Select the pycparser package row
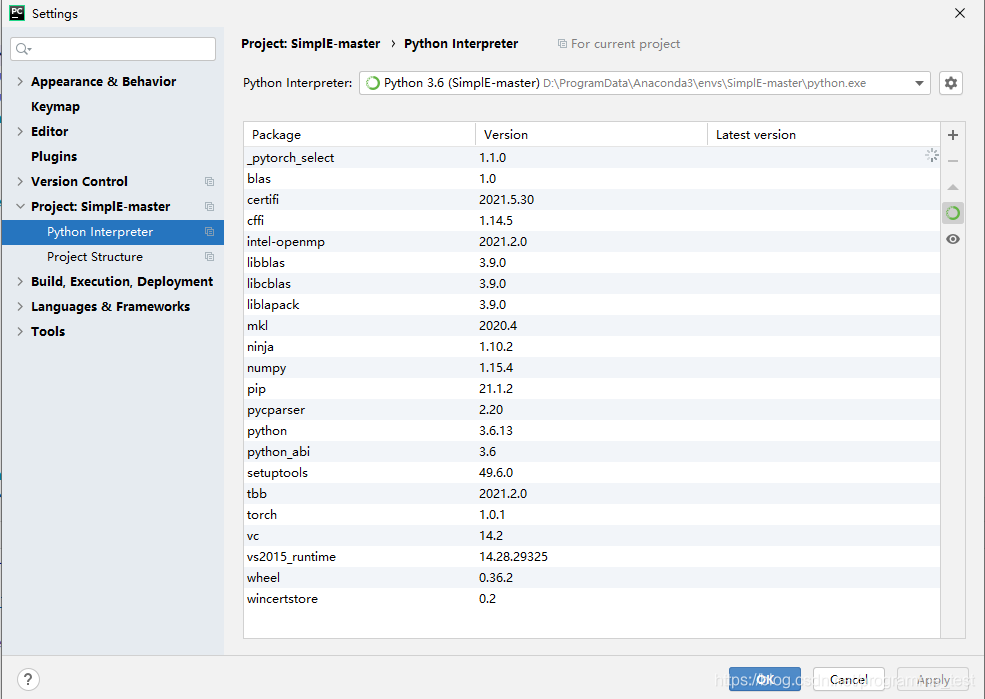The width and height of the screenshot is (985, 699). (x=592, y=409)
